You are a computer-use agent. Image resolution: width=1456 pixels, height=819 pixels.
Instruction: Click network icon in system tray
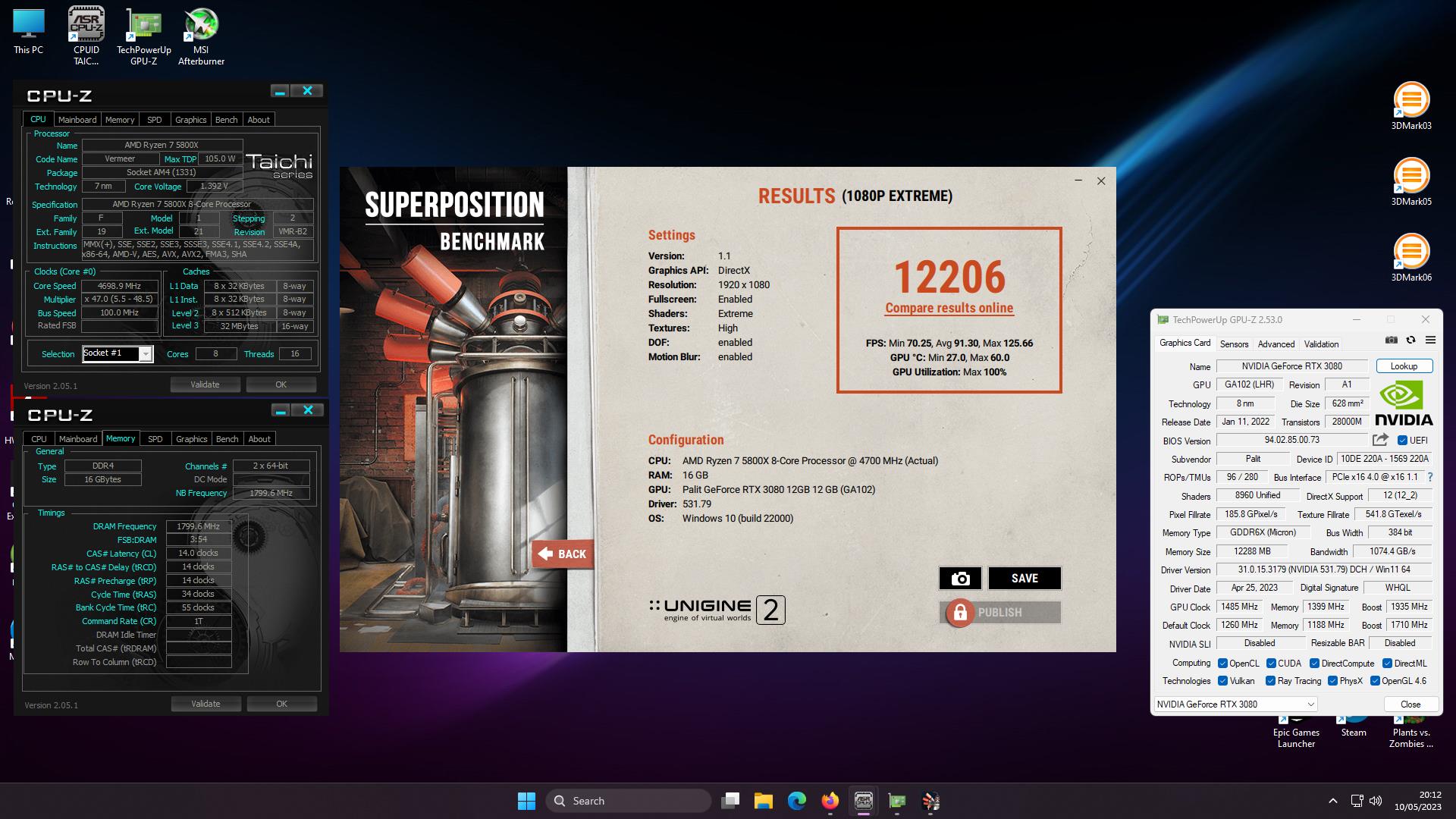(1357, 801)
